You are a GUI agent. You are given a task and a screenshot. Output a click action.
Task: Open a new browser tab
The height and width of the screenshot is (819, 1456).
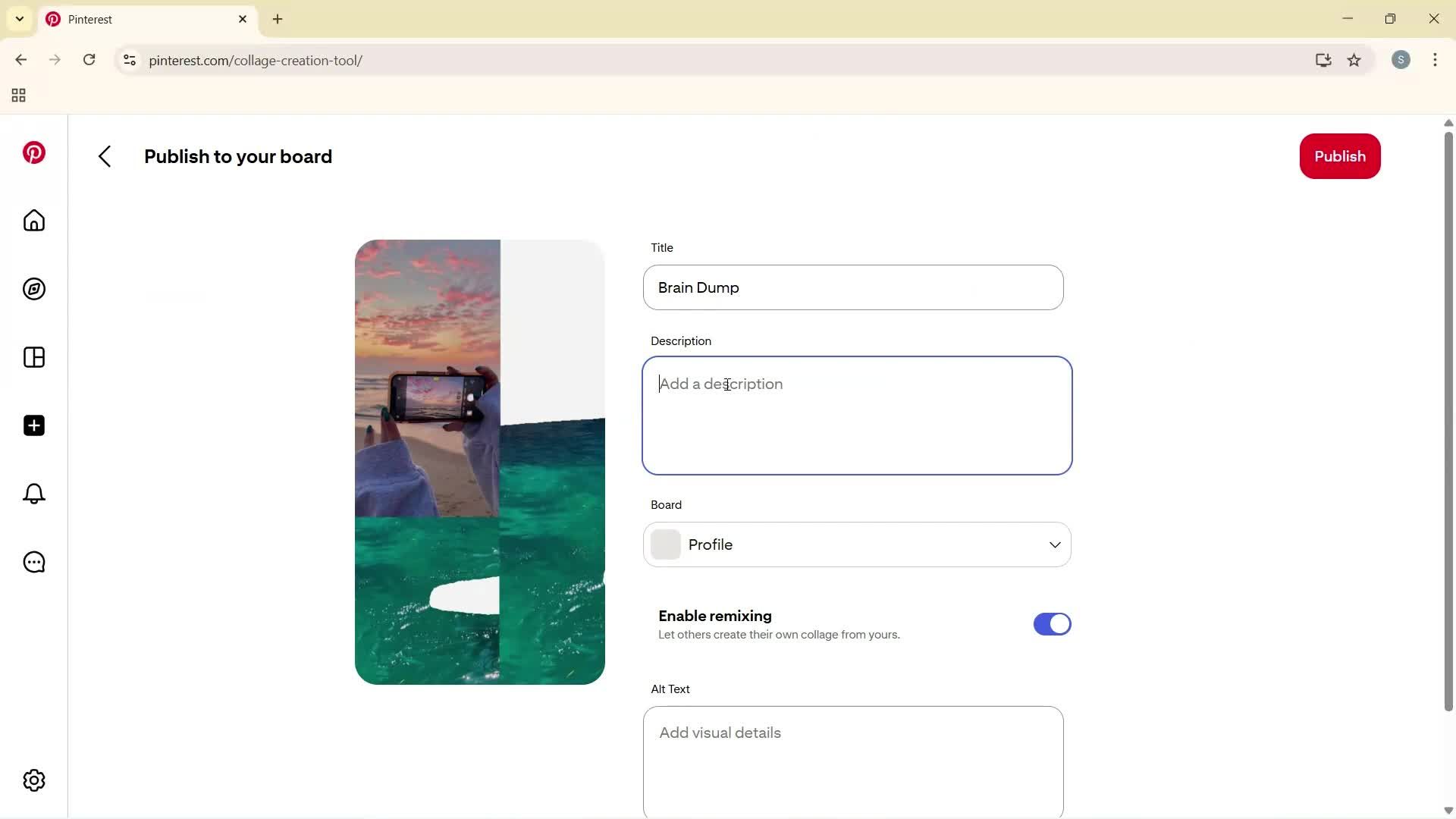(278, 19)
